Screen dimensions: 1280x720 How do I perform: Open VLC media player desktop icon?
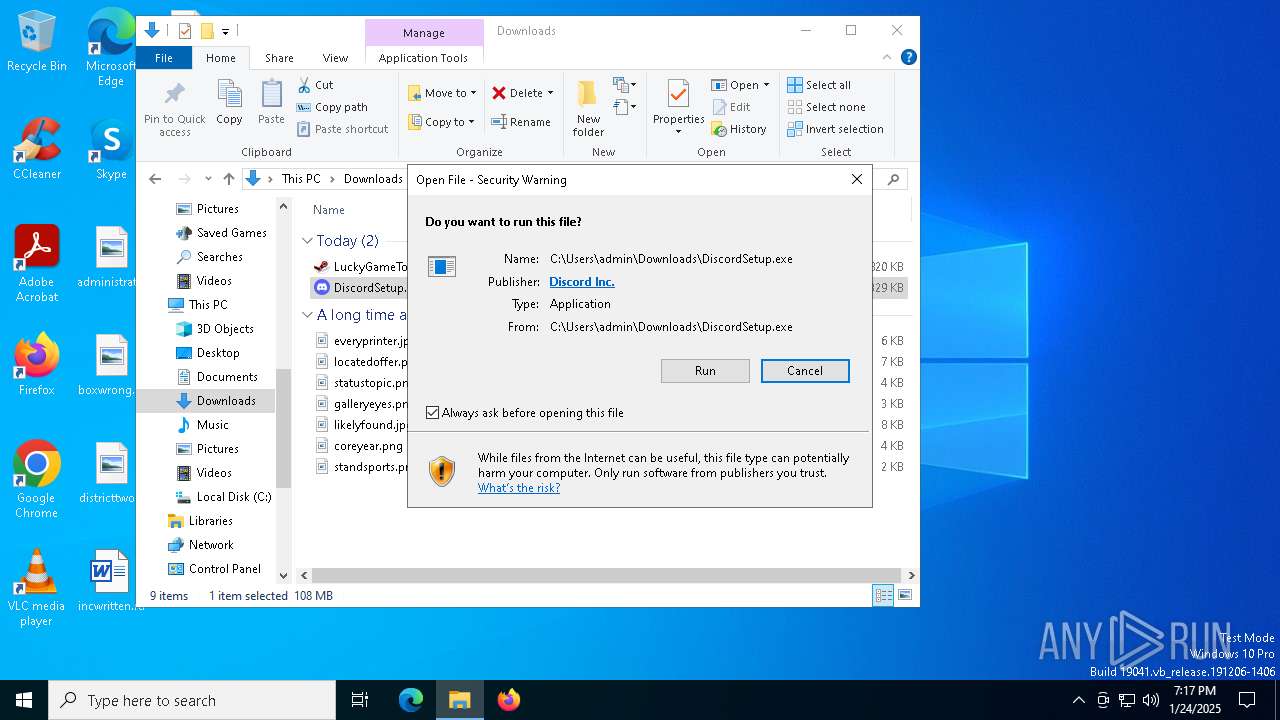[x=37, y=588]
